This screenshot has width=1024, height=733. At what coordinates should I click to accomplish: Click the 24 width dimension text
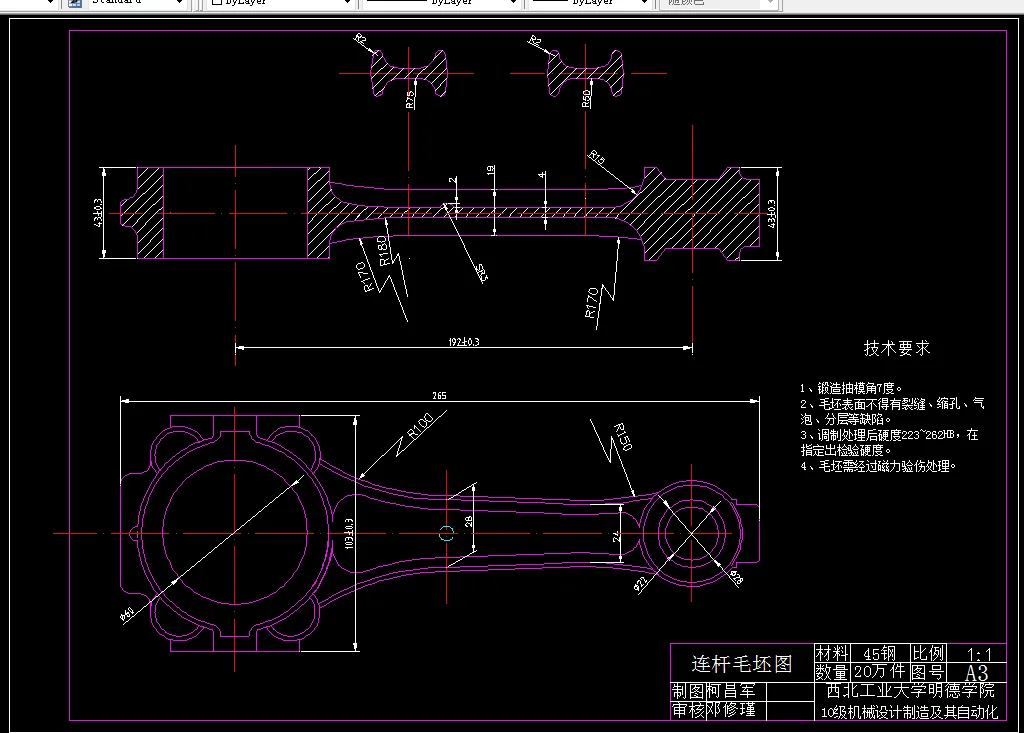[616, 536]
